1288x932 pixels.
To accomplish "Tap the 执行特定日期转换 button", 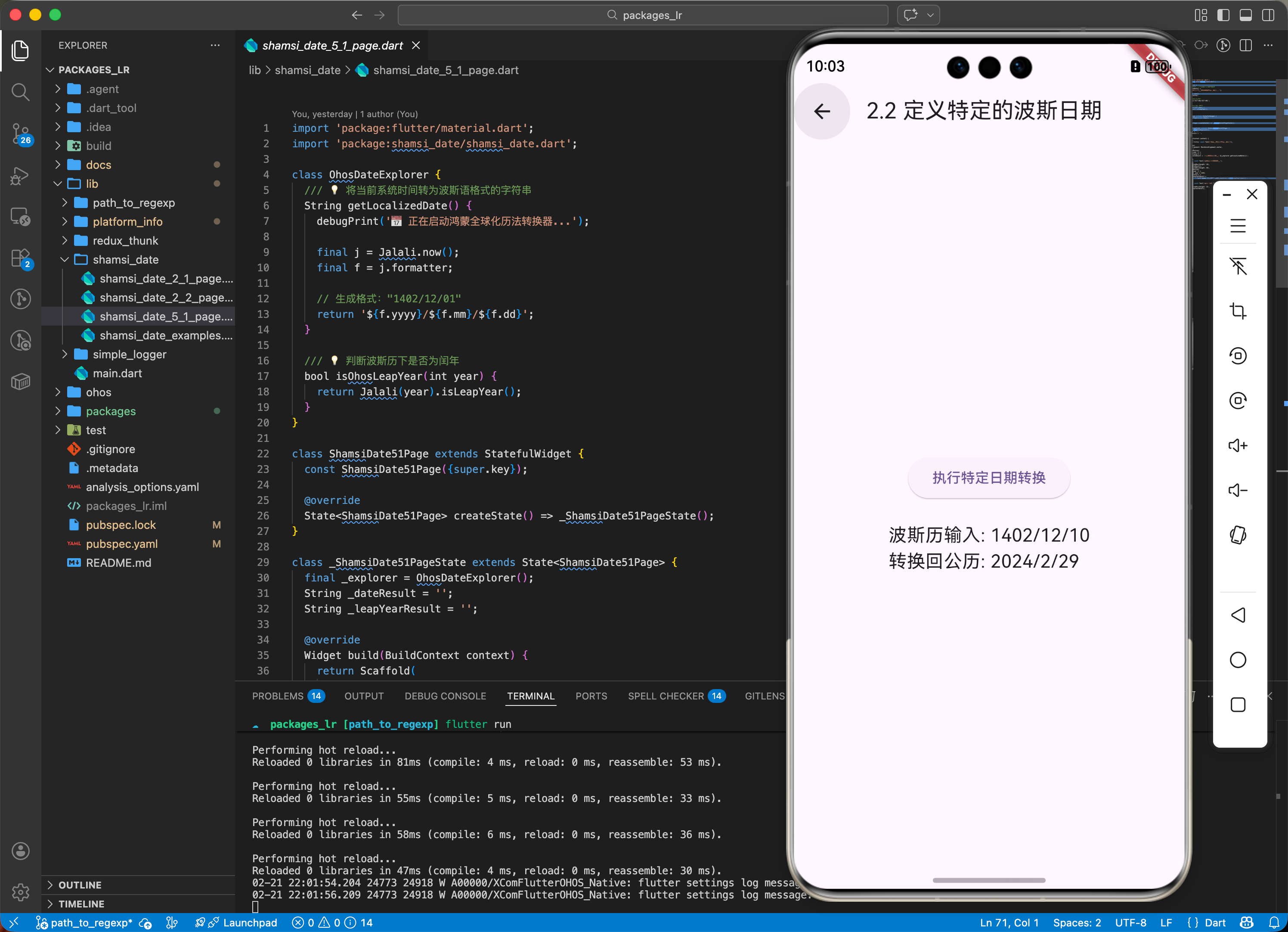I will pos(988,478).
